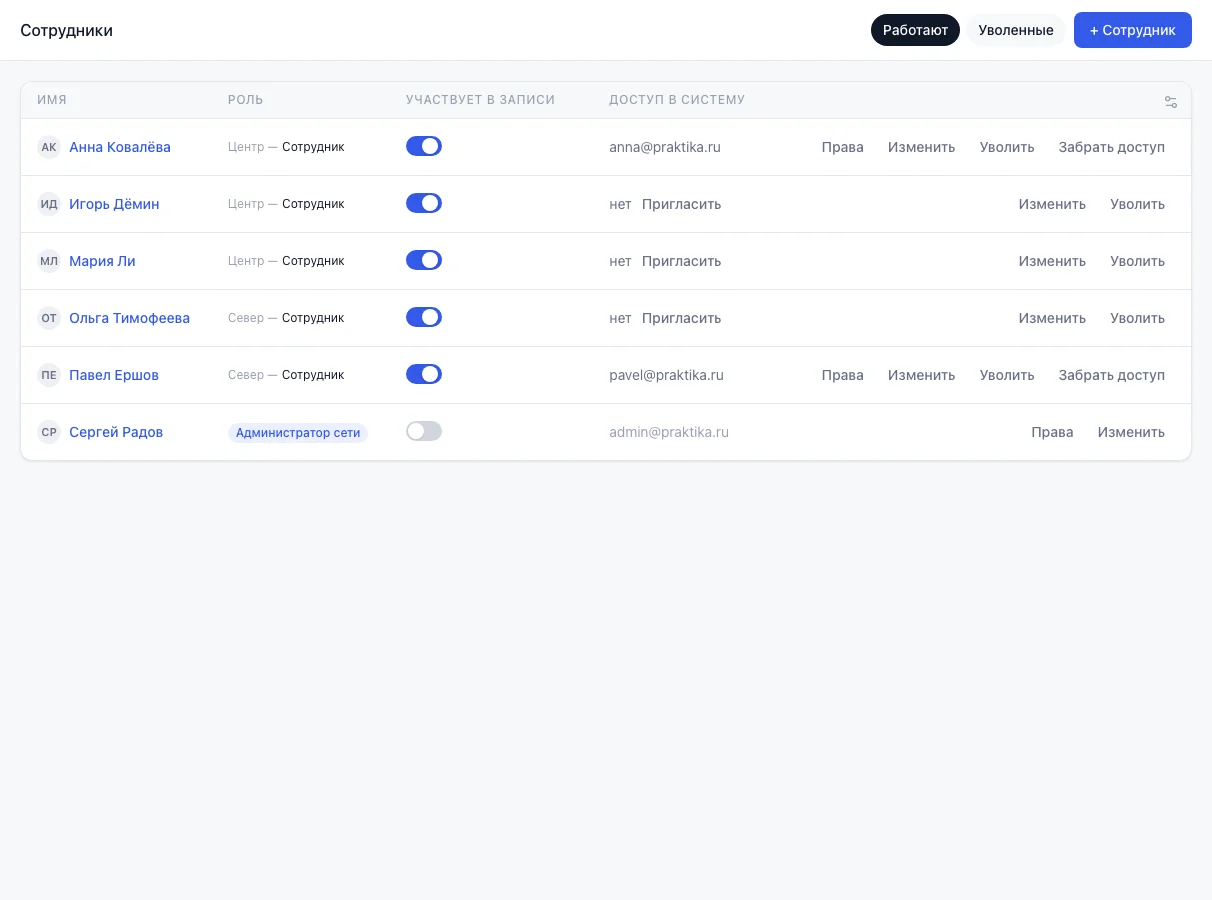The width and height of the screenshot is (1212, 900).
Task: Click the email pavel@praktika.ru
Action: tap(666, 375)
